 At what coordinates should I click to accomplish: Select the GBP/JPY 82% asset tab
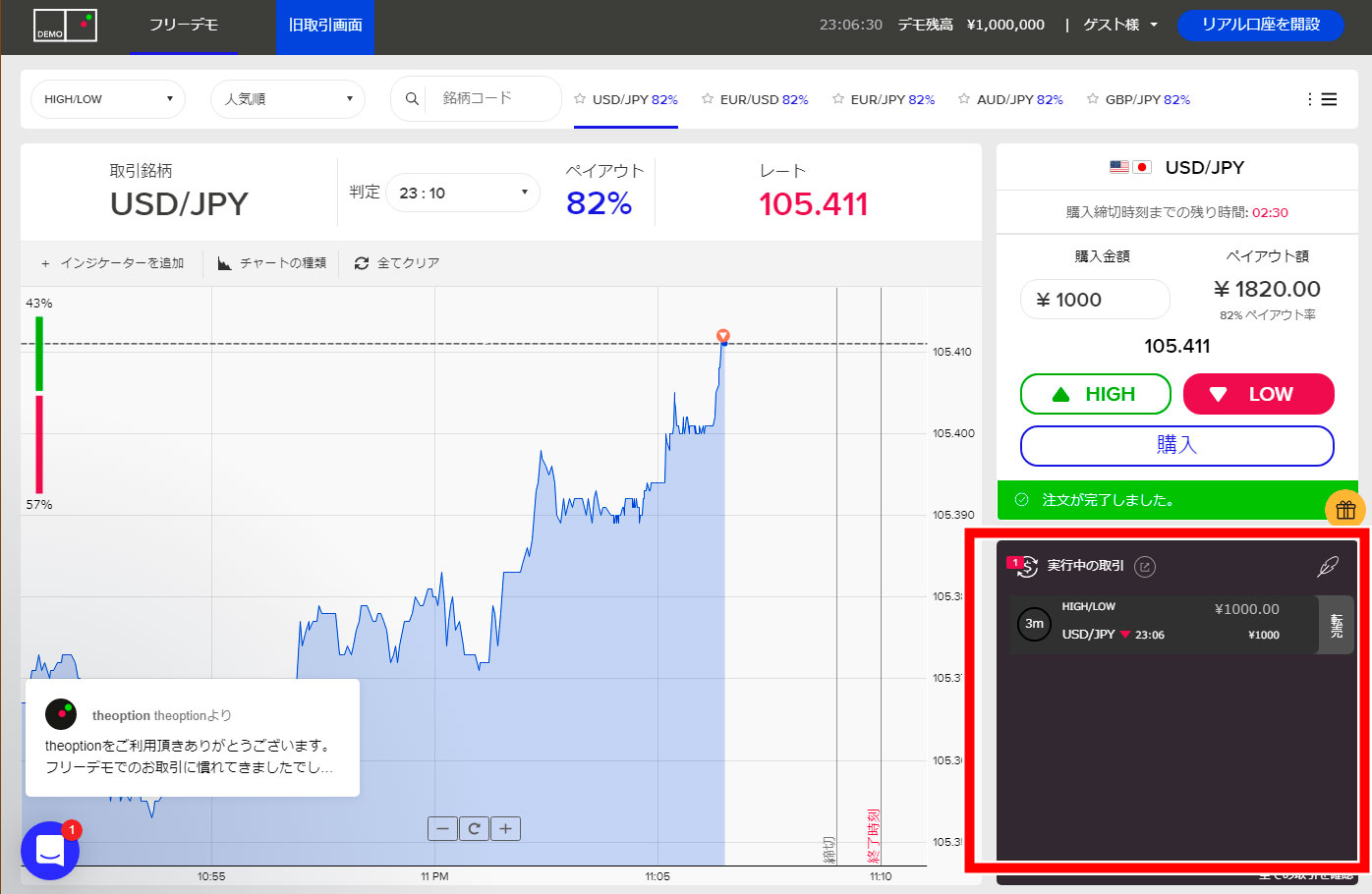(1147, 99)
